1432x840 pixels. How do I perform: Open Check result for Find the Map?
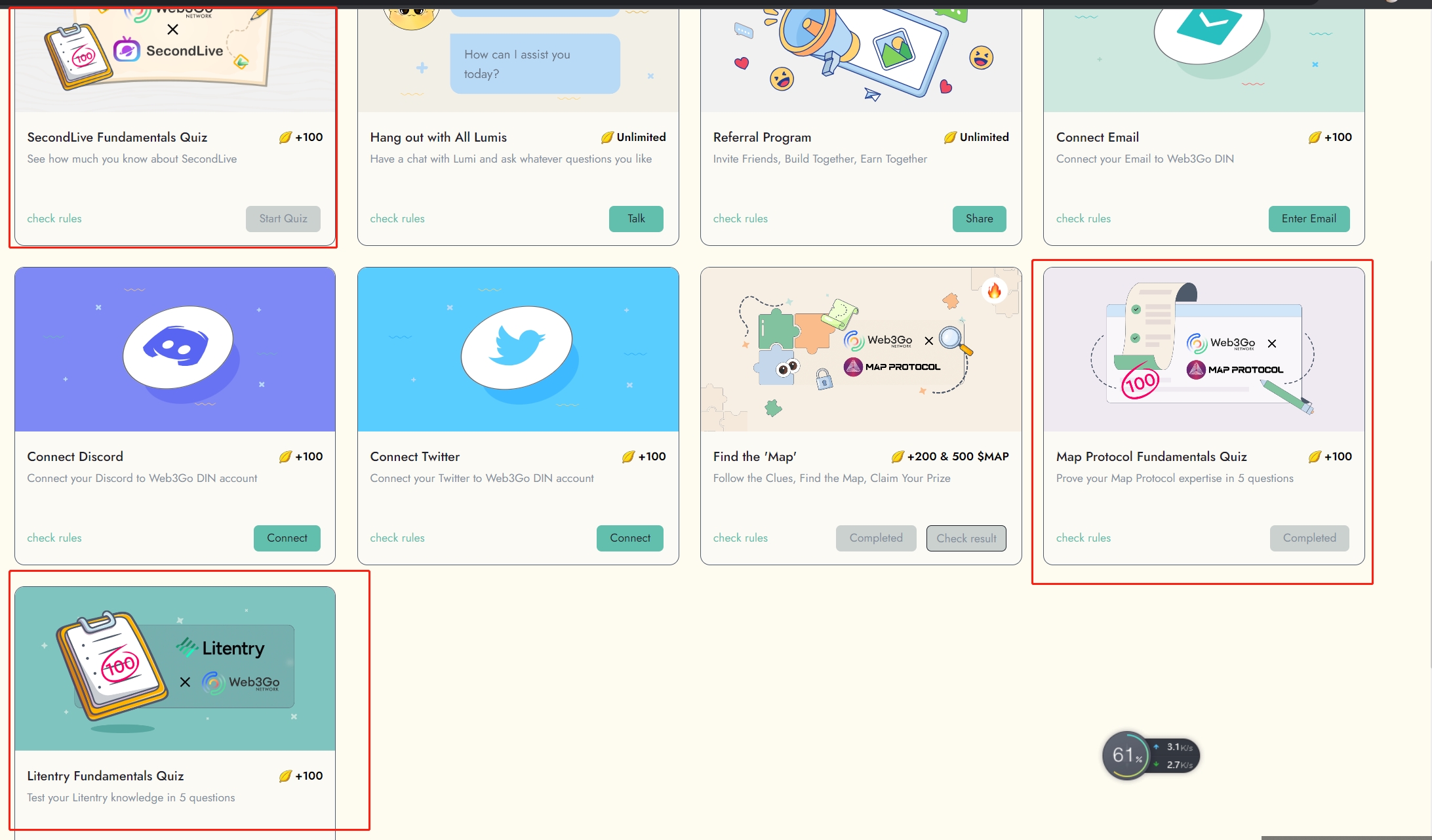click(965, 538)
